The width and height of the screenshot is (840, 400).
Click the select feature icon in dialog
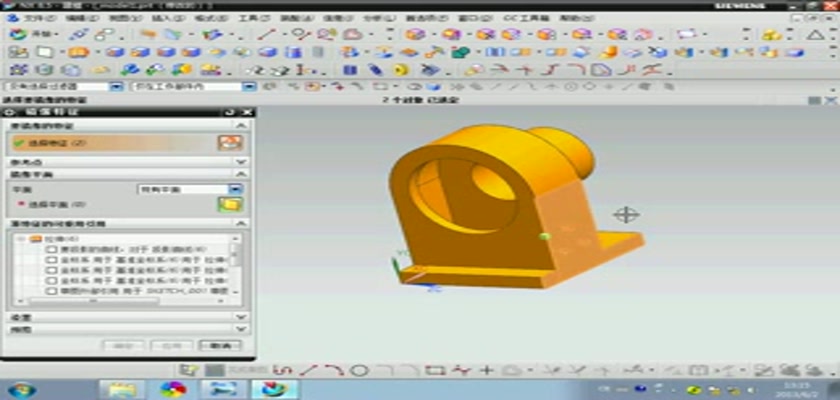pyautogui.click(x=230, y=143)
